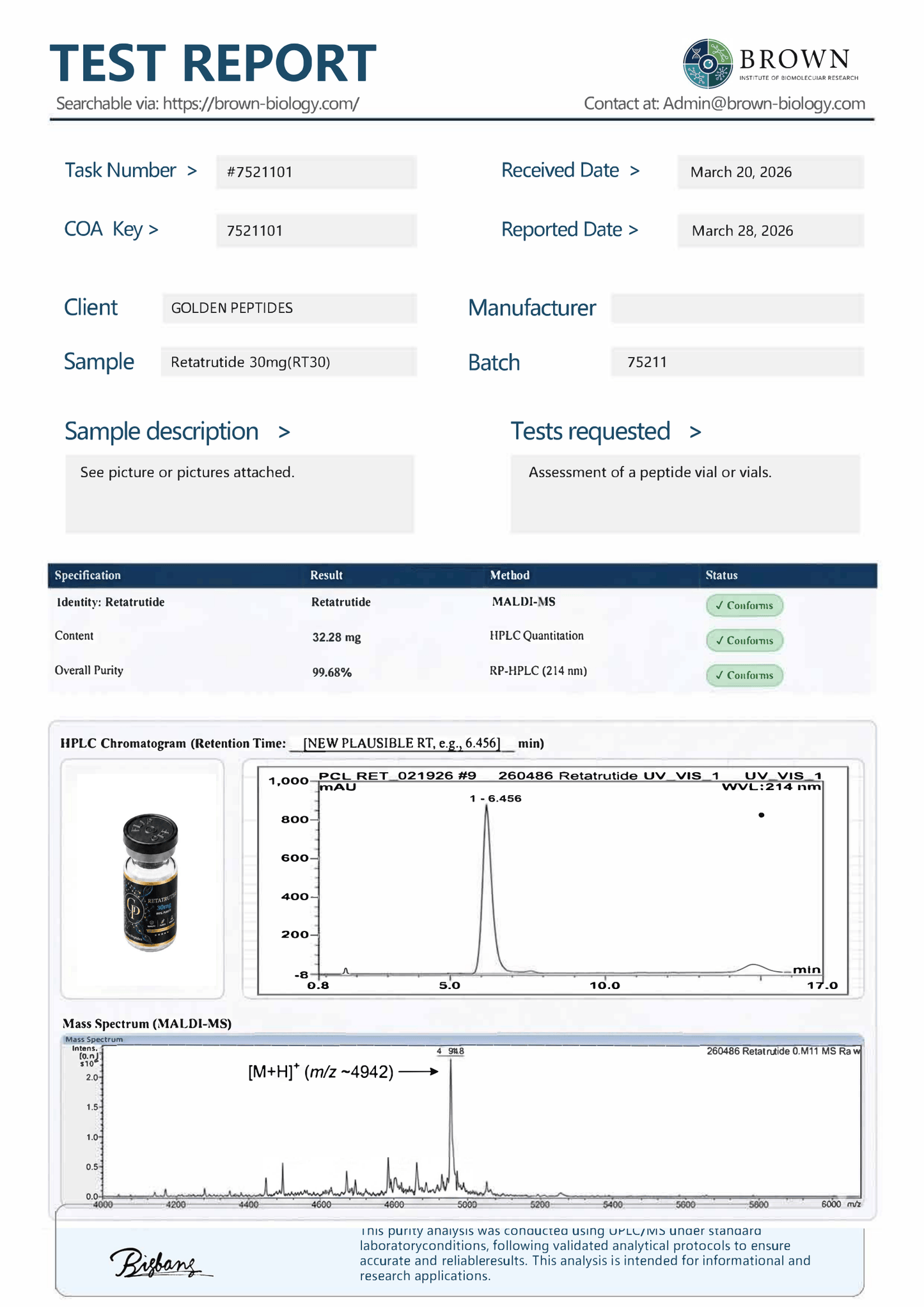Viewport: 924px width, 1307px height.
Task: Click the Specification column header
Action: pos(88,575)
